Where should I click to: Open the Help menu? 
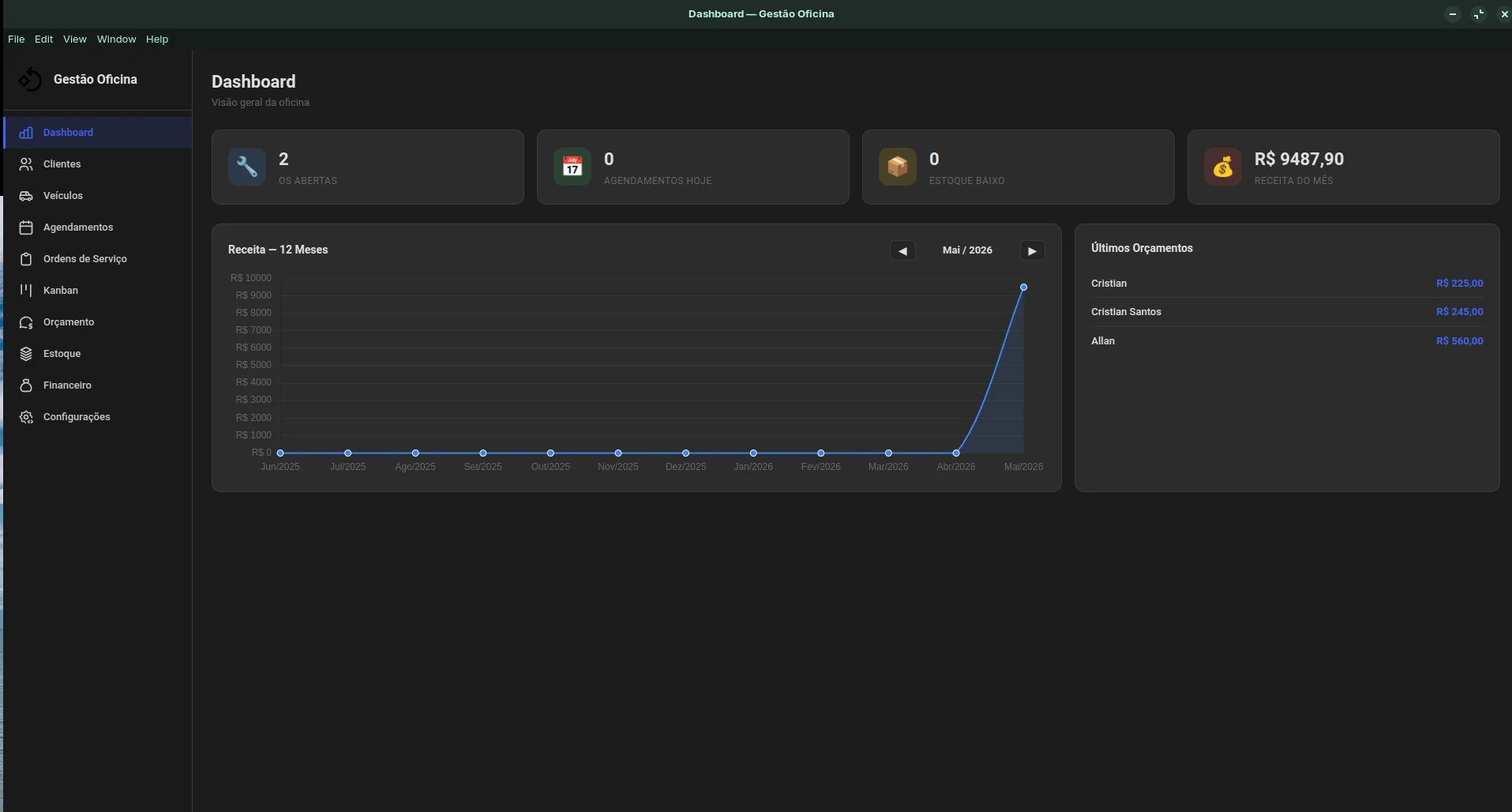pyautogui.click(x=157, y=39)
